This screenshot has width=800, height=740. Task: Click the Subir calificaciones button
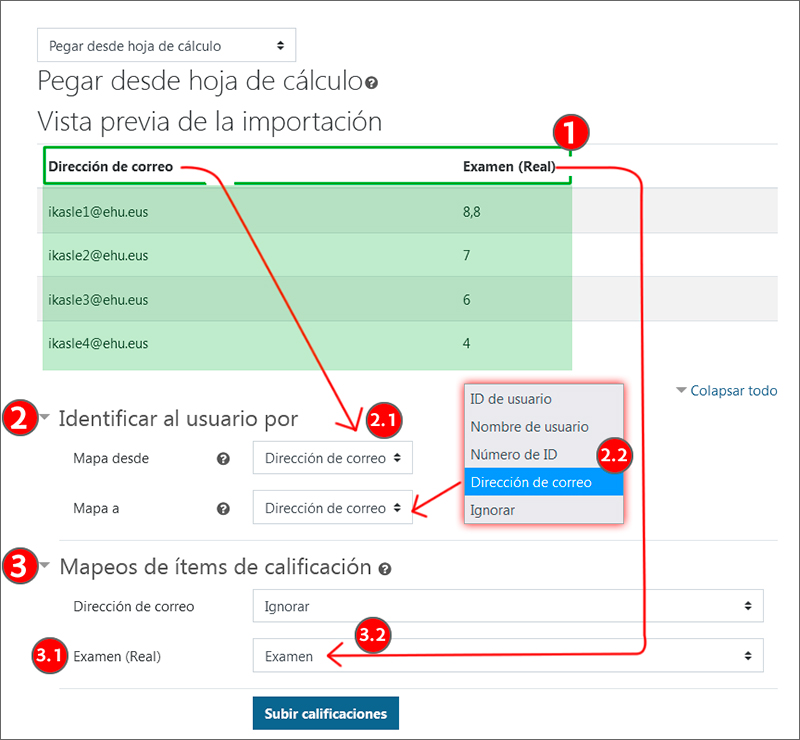(326, 714)
